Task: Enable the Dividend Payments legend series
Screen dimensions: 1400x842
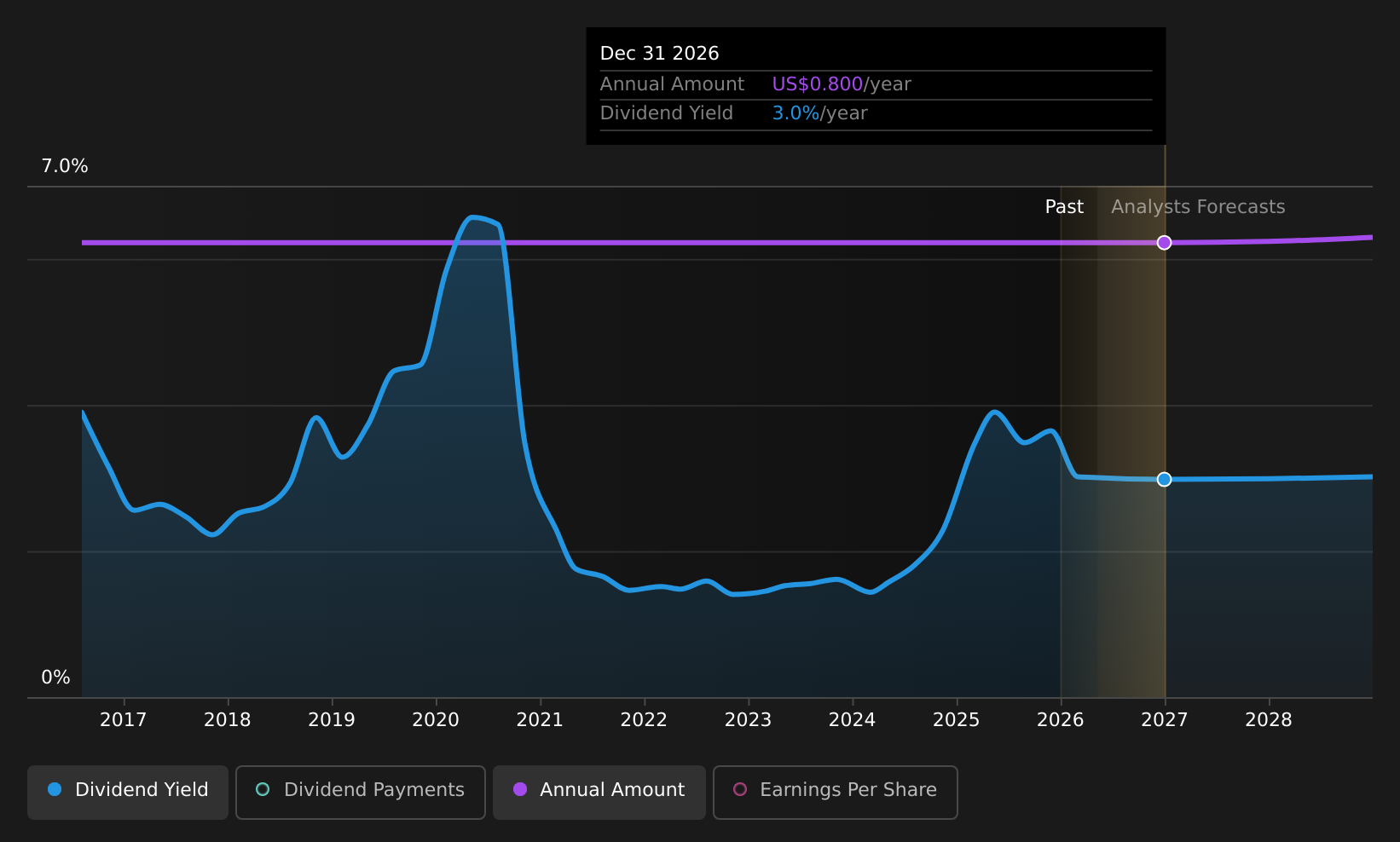Action: [x=360, y=792]
